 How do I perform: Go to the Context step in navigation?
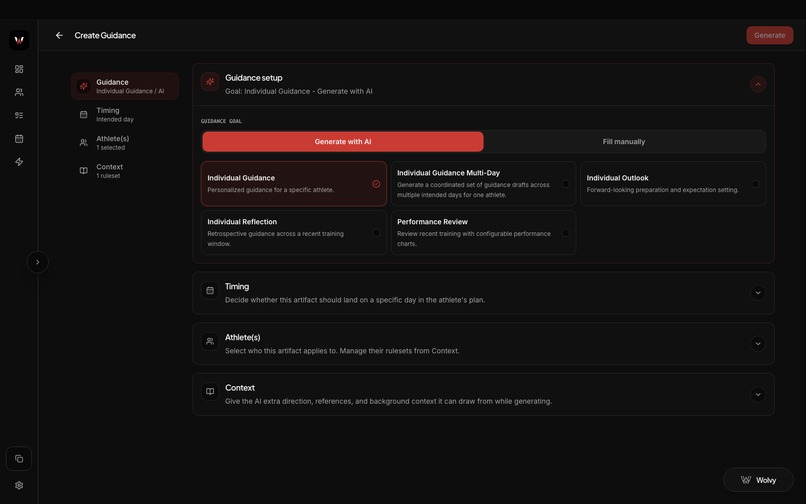[125, 171]
